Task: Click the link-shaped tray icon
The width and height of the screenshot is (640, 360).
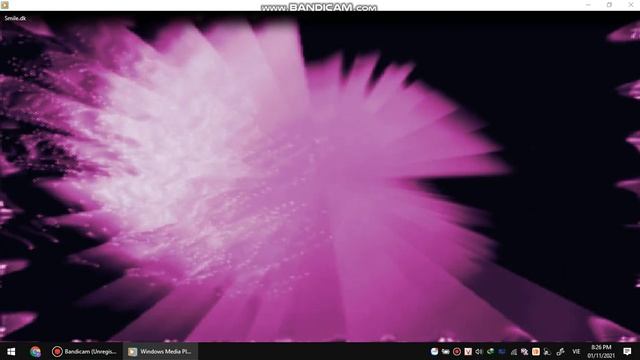Action: pos(561,351)
